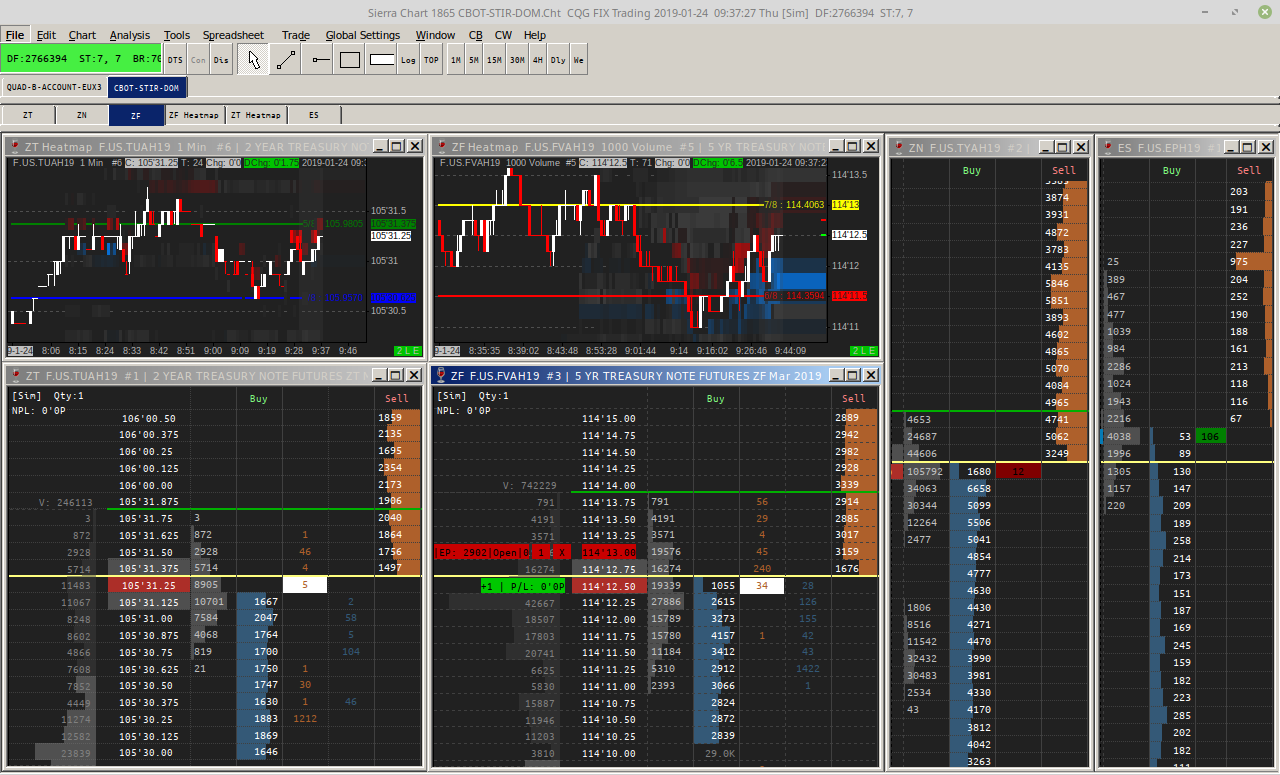Screen dimensions: 1280x775
Task: Click ZT Heatmap blue price line label
Action: click(393, 298)
